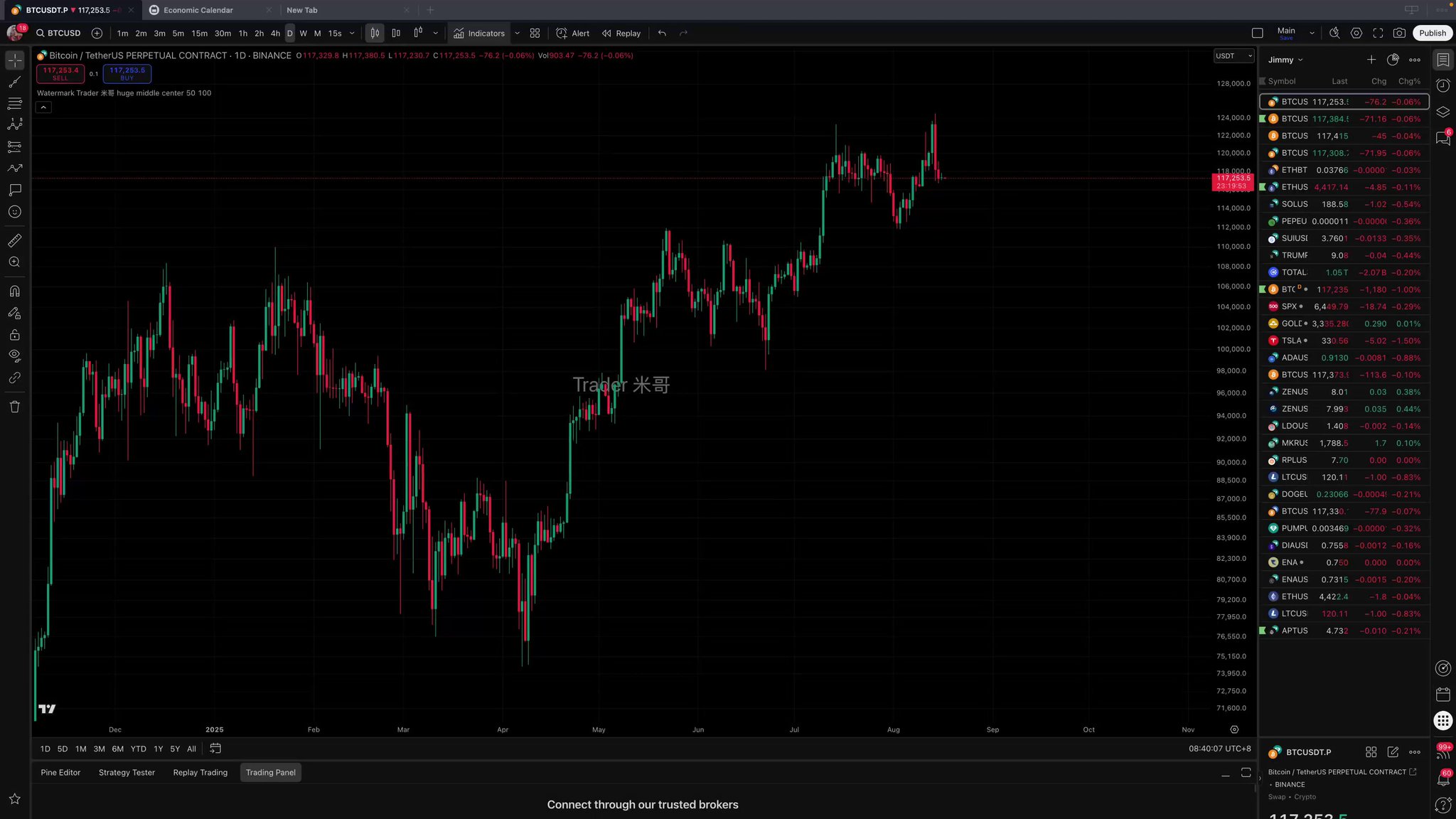Open the USDT currency dropdown
Screen dimensions: 1456x819
point(1233,56)
